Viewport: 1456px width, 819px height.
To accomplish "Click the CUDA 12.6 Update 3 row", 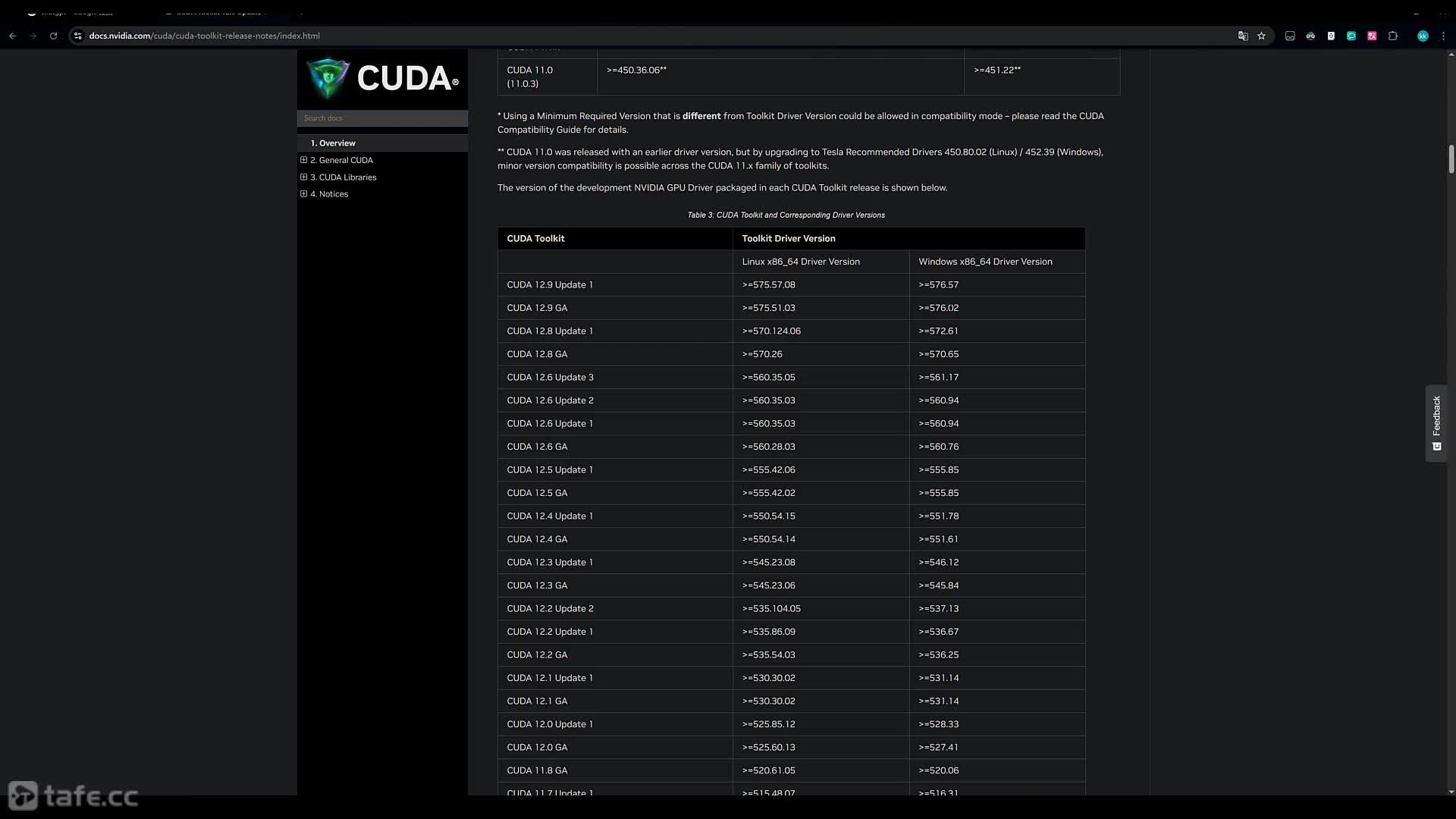I will coord(791,378).
